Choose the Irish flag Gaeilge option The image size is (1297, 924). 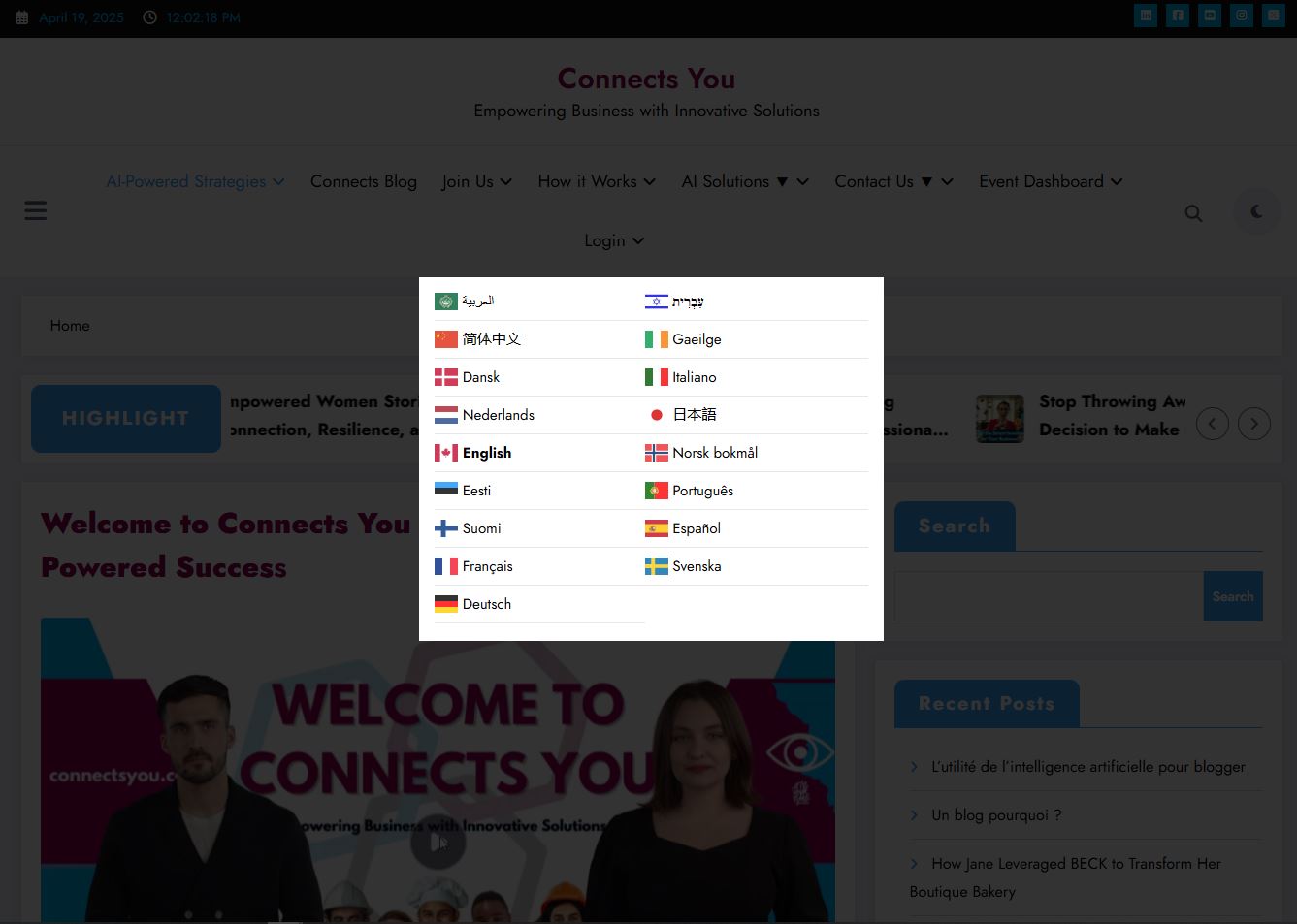(x=683, y=339)
